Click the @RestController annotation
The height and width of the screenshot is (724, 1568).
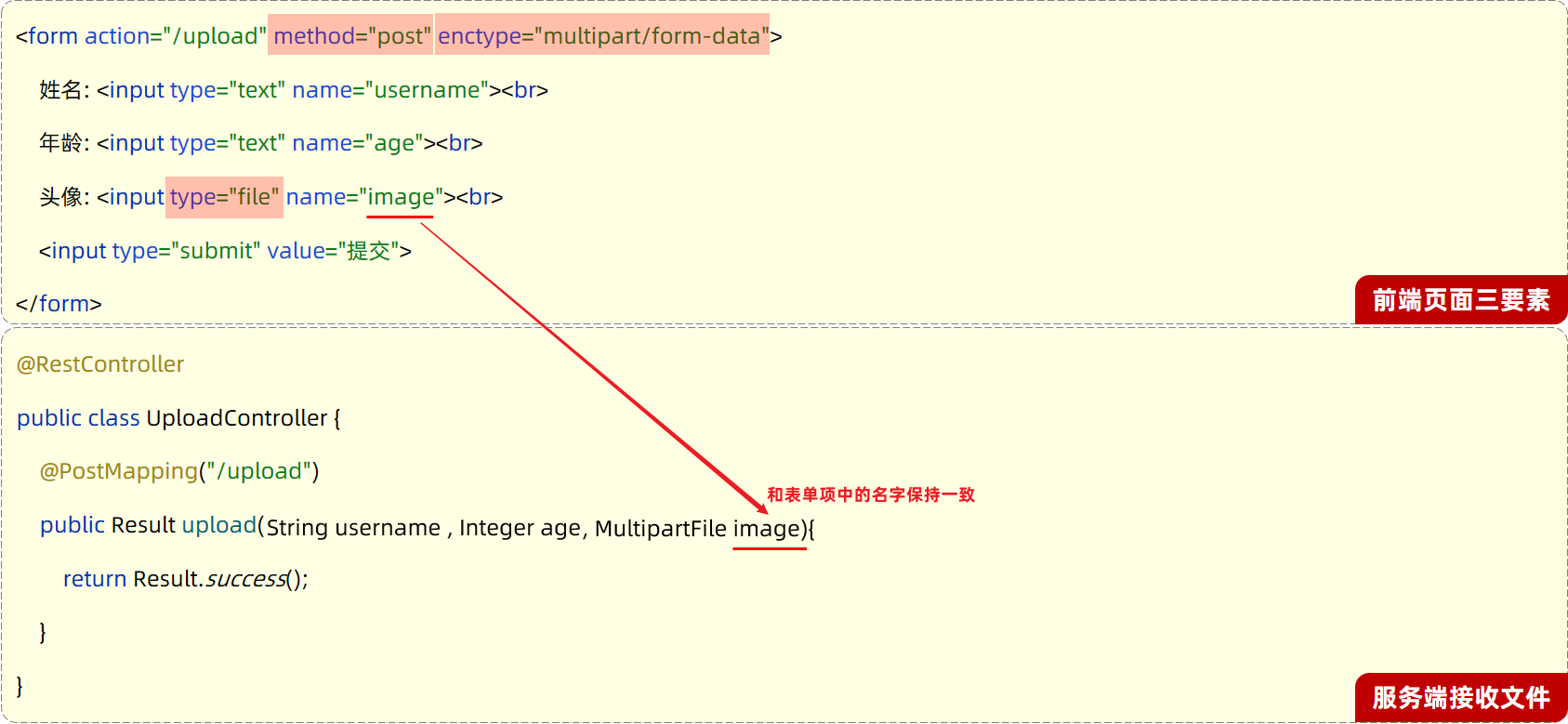[x=100, y=364]
